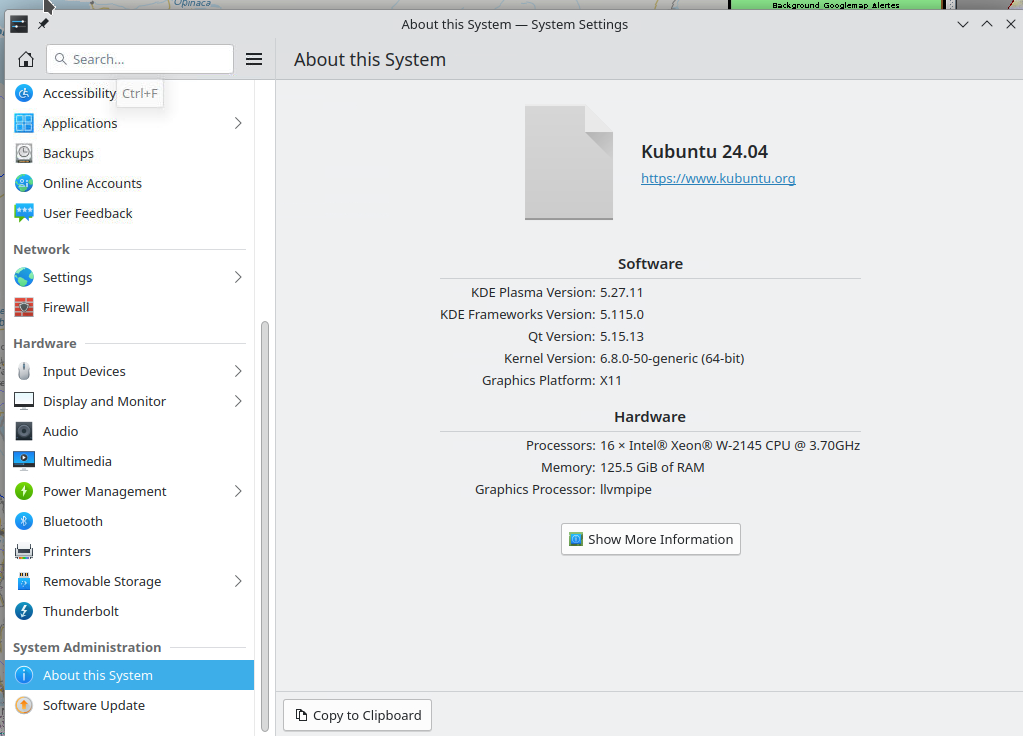This screenshot has width=1023, height=736.
Task: Click the Memory value 125.5 GiB of RAM
Action: [652, 467]
